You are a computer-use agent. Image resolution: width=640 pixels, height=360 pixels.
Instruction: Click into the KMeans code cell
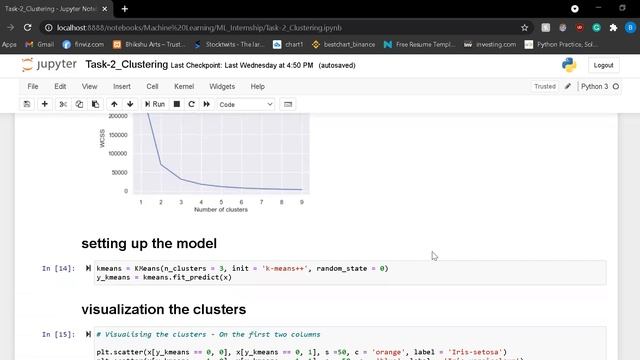pos(350,273)
